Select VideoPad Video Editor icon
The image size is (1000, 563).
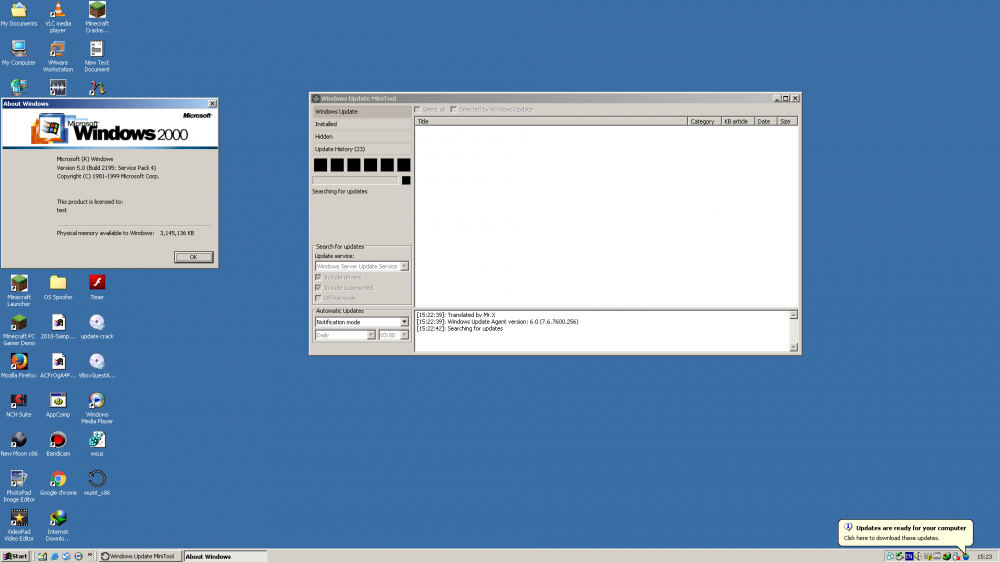(x=18, y=525)
